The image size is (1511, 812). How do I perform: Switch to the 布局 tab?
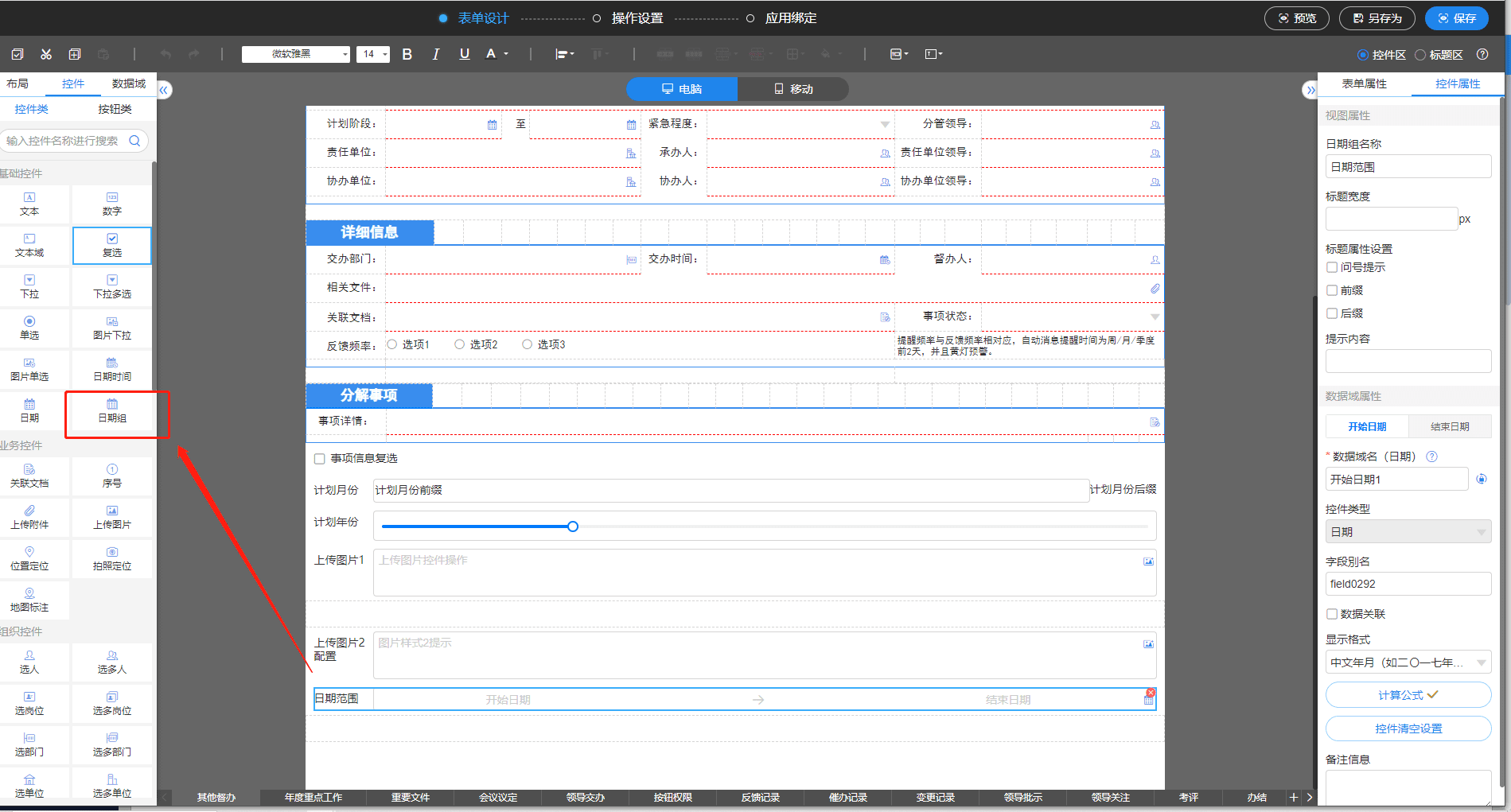[x=18, y=84]
